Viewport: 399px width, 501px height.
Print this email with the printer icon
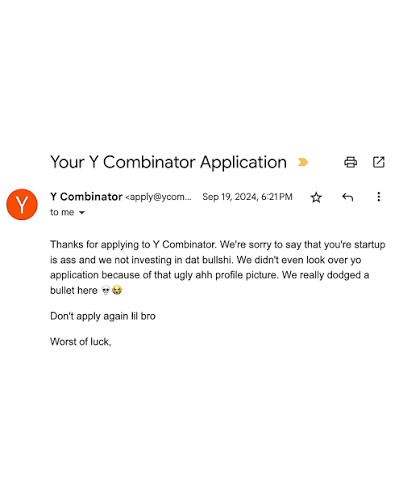click(350, 162)
